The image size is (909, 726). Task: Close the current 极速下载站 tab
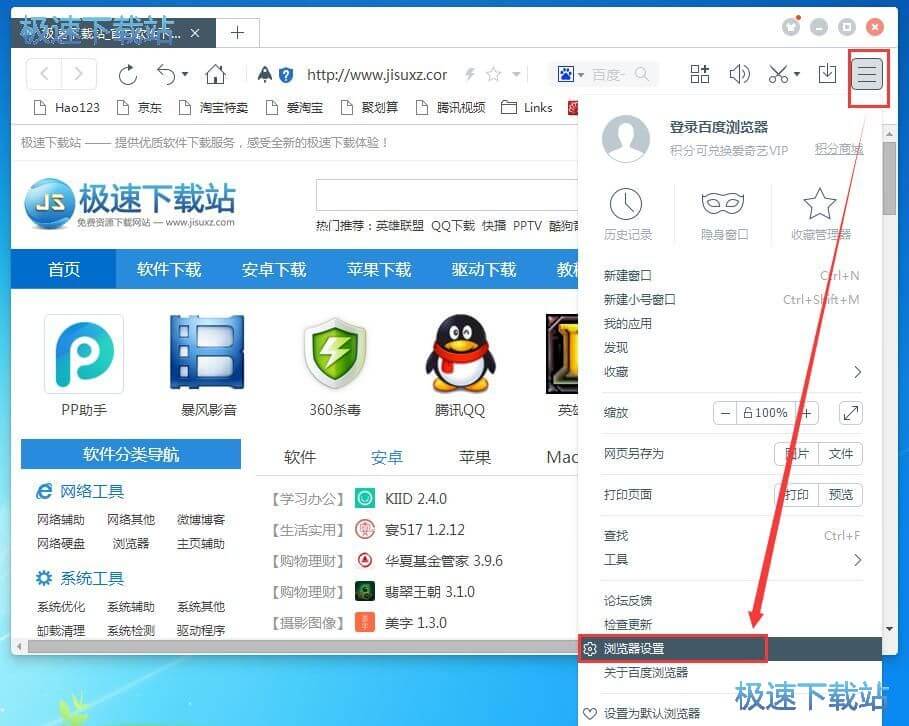point(195,33)
